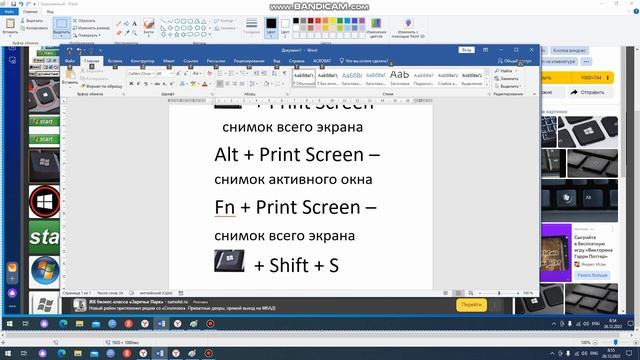
Task: Select the red swatch in Paint palette
Action: (x=318, y=20)
